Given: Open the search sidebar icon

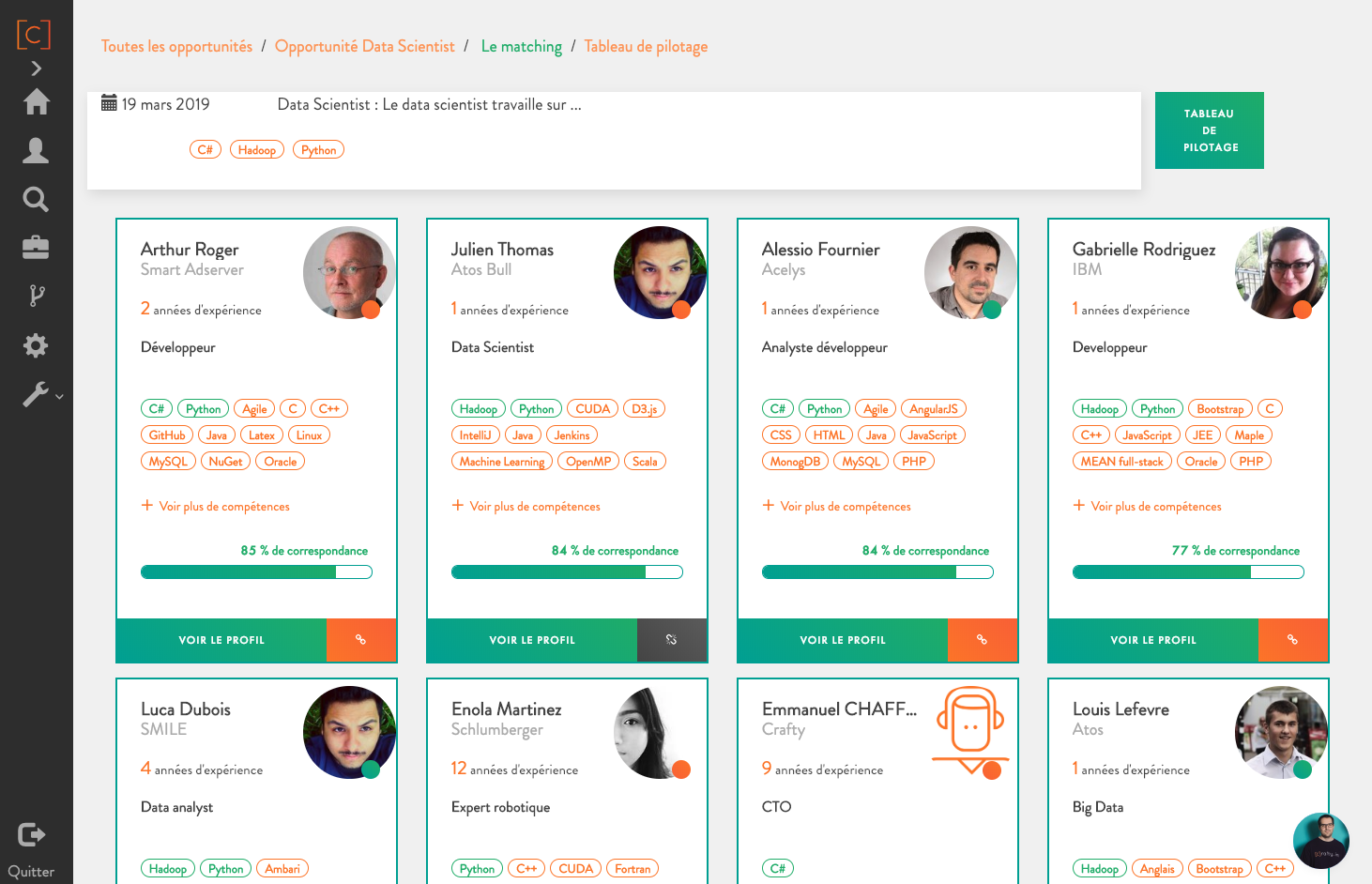Looking at the screenshot, I should point(36,199).
